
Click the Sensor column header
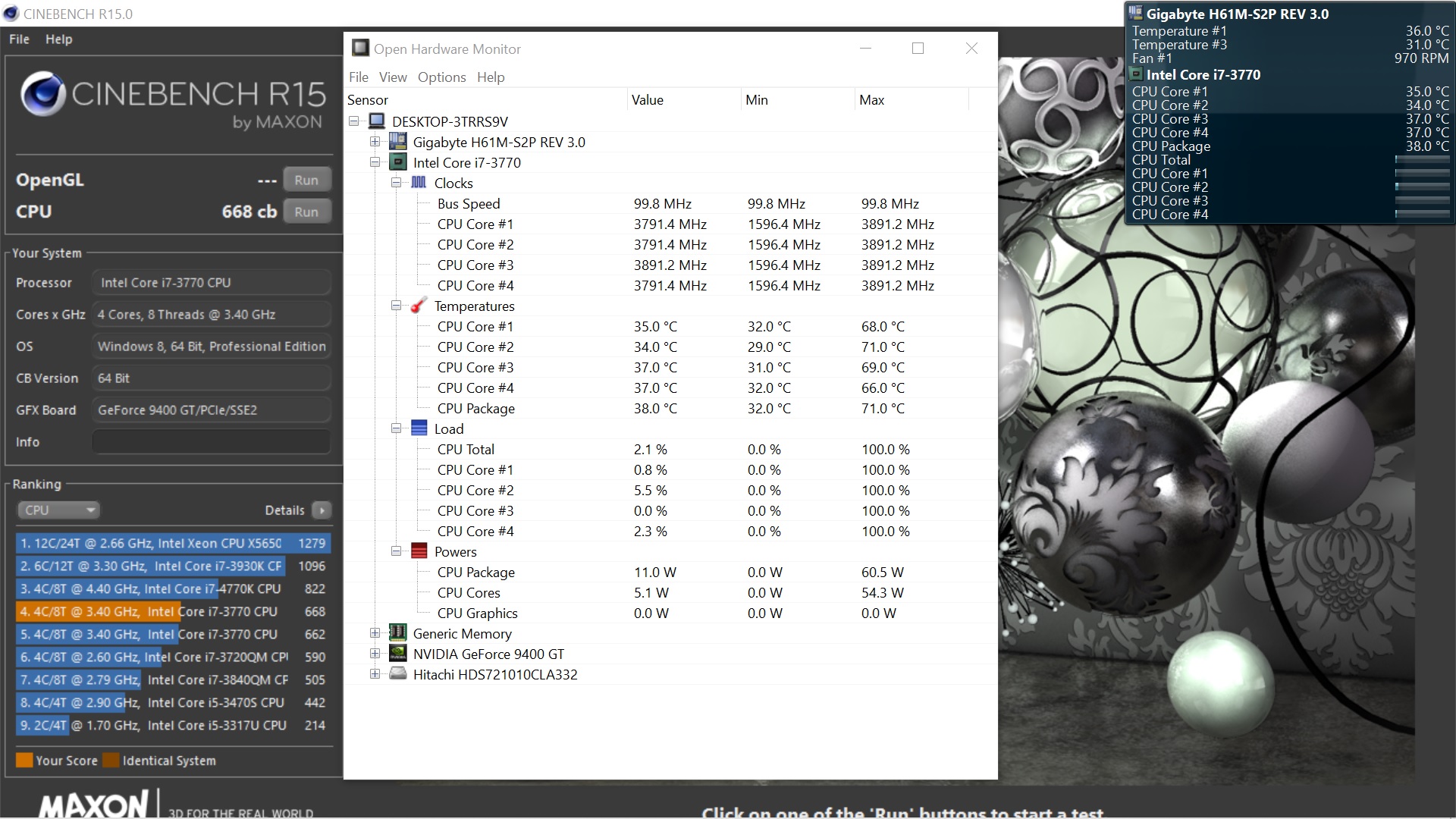485,100
